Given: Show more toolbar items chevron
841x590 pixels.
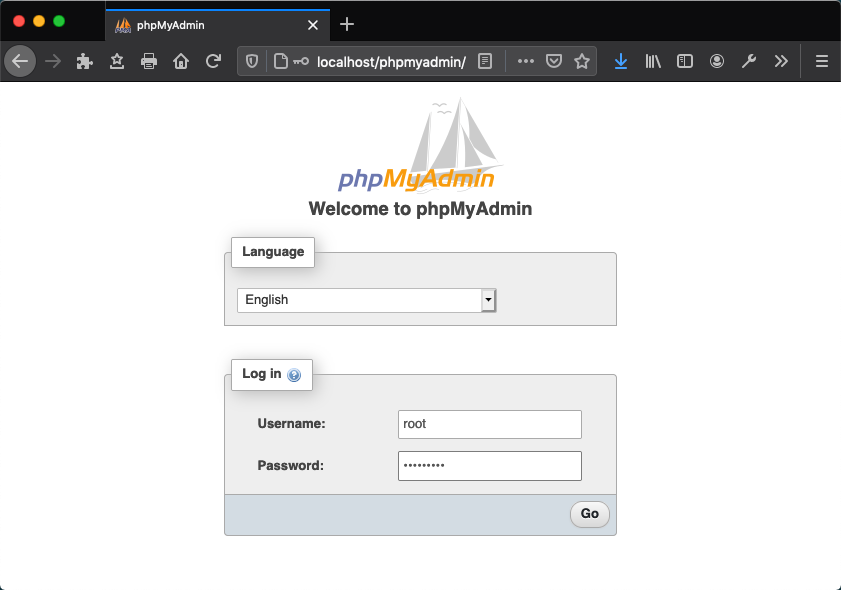Looking at the screenshot, I should point(781,61).
